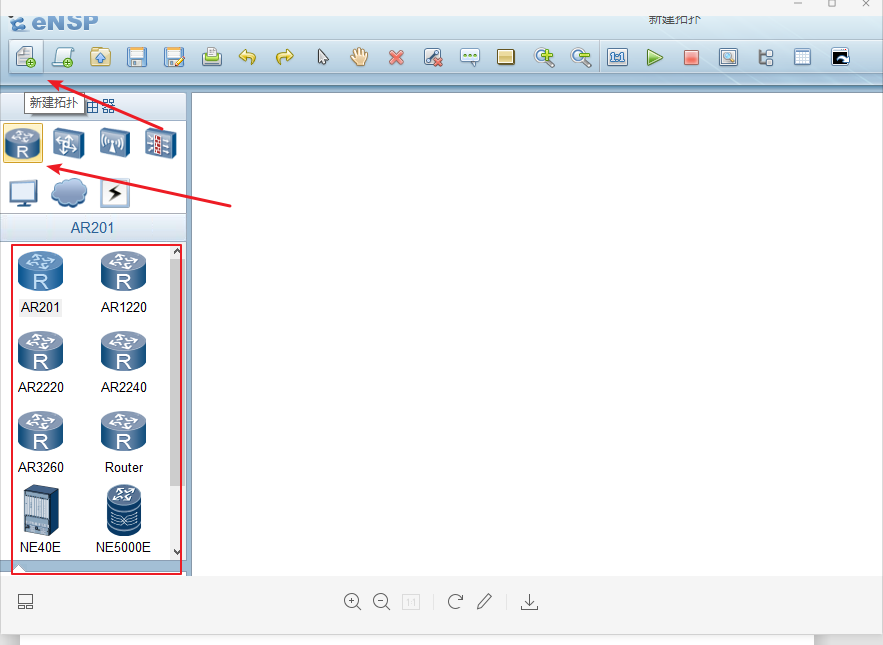The height and width of the screenshot is (645, 883).
Task: Choose the NE5000E device
Action: pos(123,519)
